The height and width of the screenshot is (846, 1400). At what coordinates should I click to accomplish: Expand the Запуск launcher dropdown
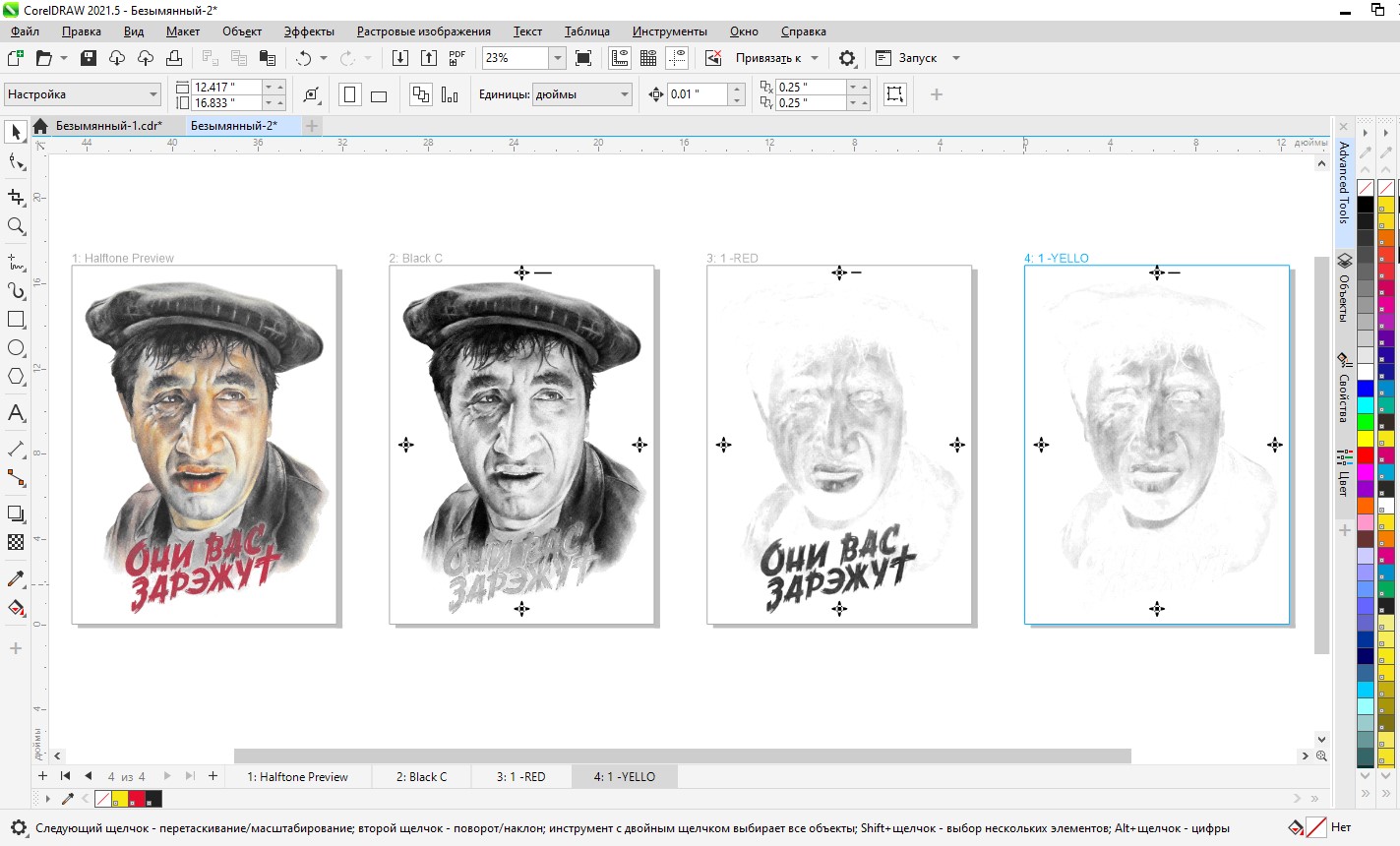pos(955,58)
